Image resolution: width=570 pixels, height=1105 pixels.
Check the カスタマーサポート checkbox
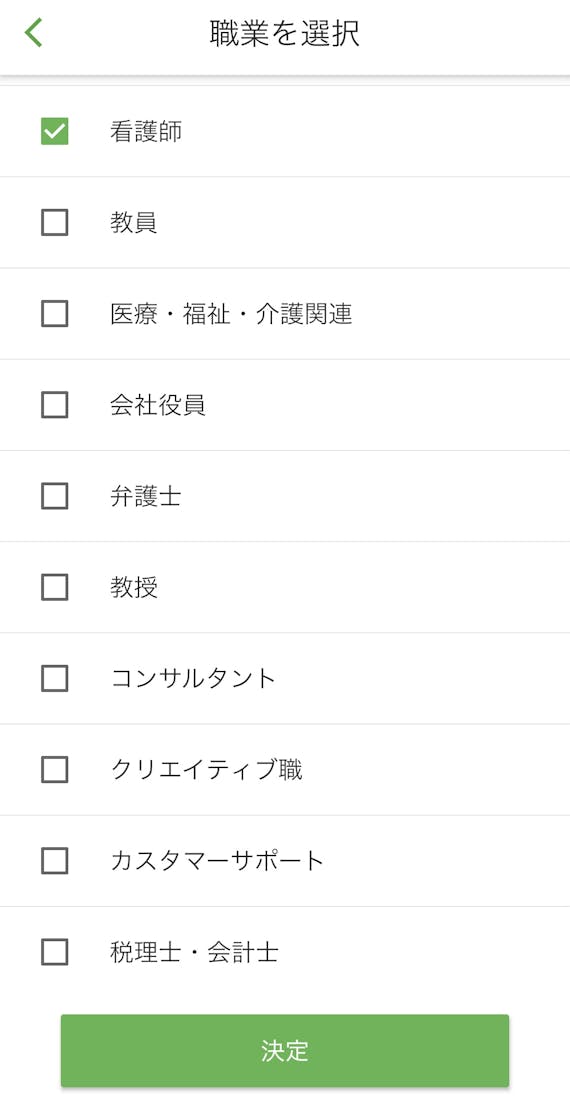coord(54,860)
